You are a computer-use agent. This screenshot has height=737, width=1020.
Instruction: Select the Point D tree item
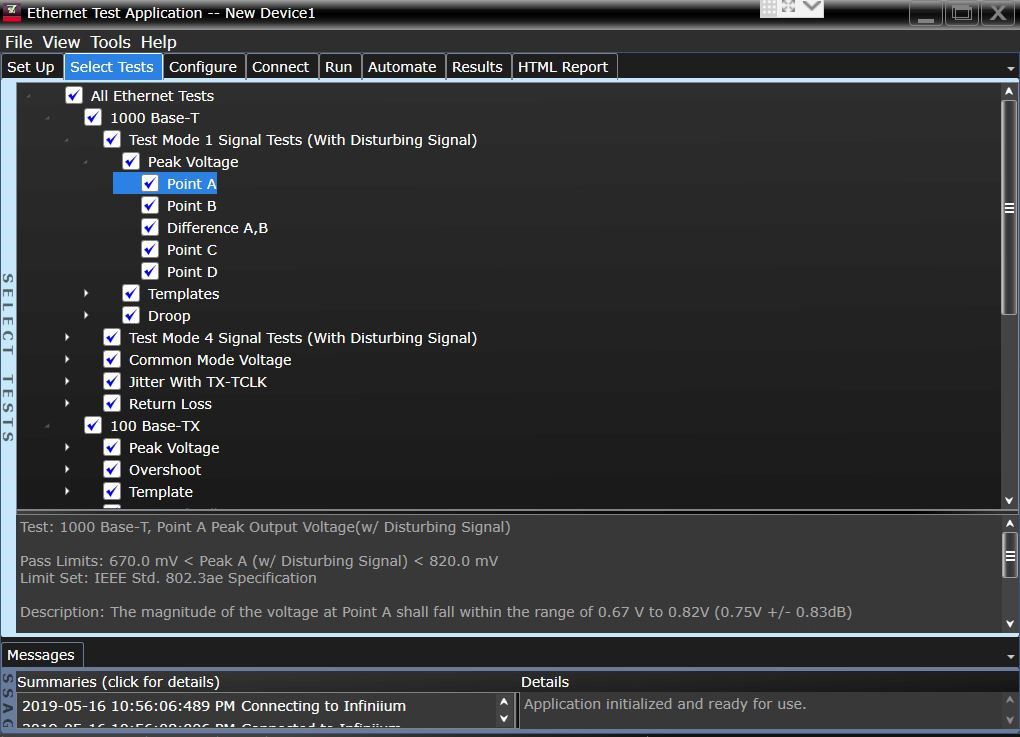[192, 272]
